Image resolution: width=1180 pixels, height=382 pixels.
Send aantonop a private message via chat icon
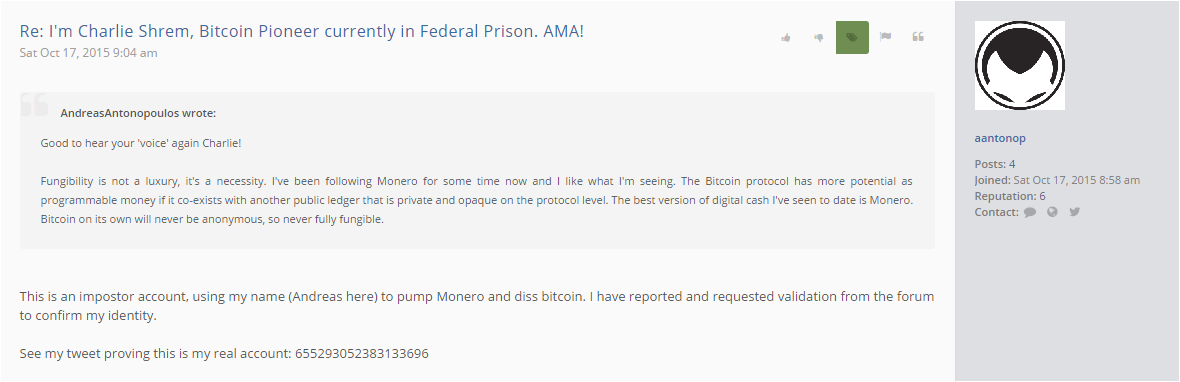pos(1030,212)
